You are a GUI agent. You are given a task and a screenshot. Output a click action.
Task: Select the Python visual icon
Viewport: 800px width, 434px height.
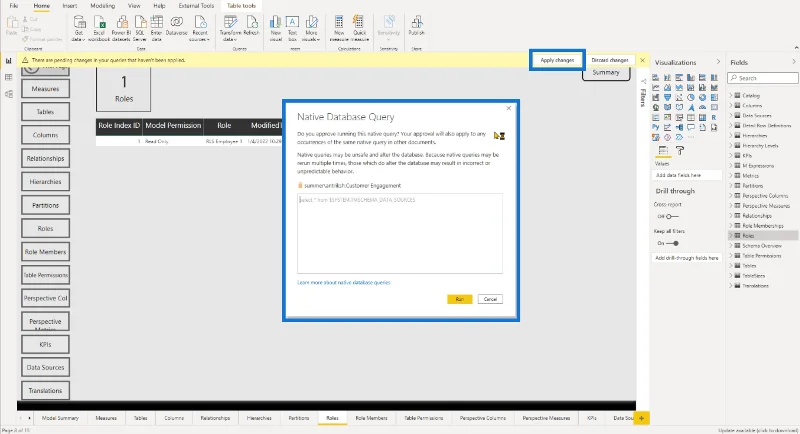click(x=656, y=127)
